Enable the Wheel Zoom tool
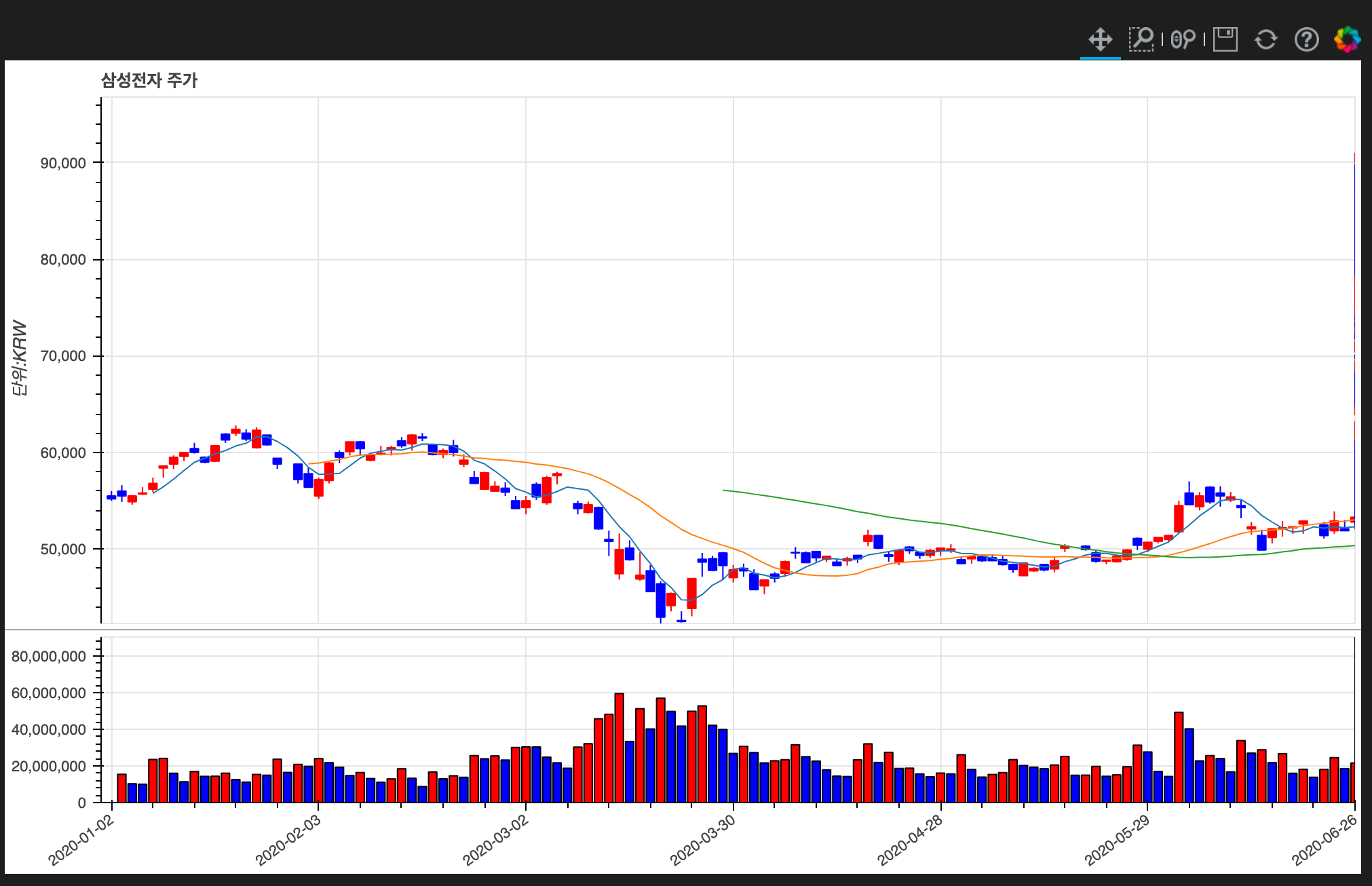This screenshot has height=886, width=1372. 1183,39
